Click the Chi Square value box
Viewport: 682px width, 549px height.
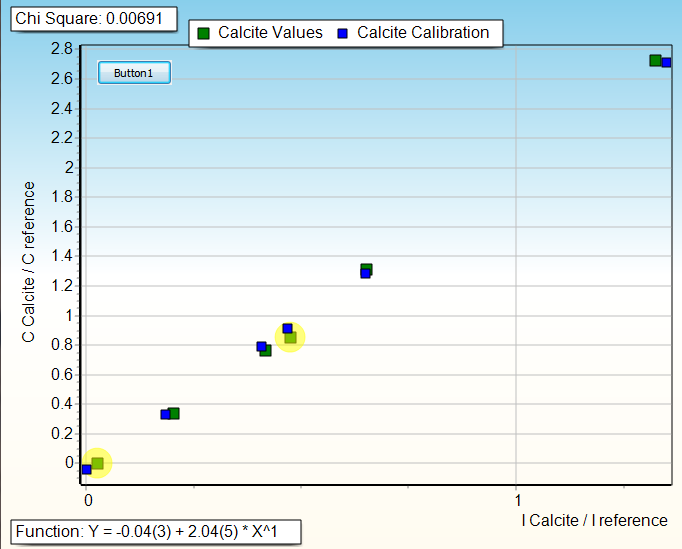[x=94, y=19]
